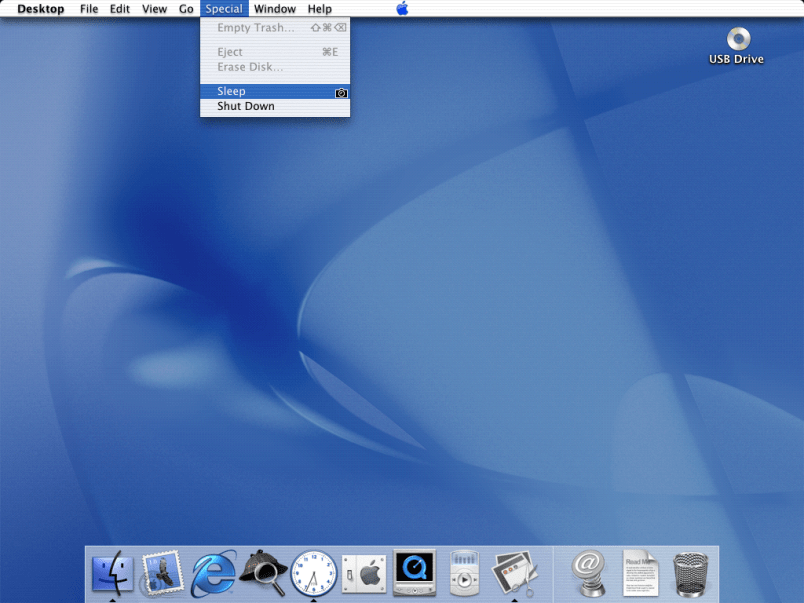The image size is (804, 603).
Task: Open the Trash in the dock
Action: 691,573
